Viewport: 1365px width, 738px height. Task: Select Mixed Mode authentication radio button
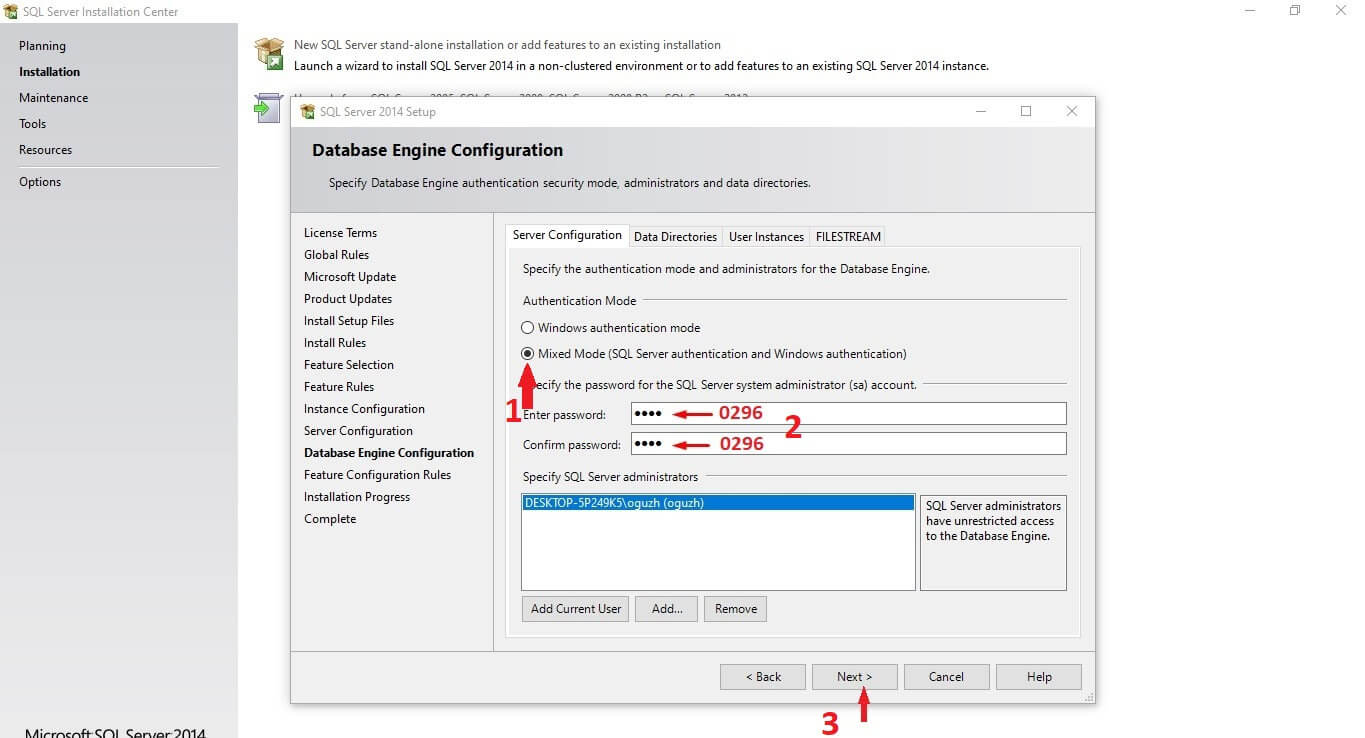(528, 354)
